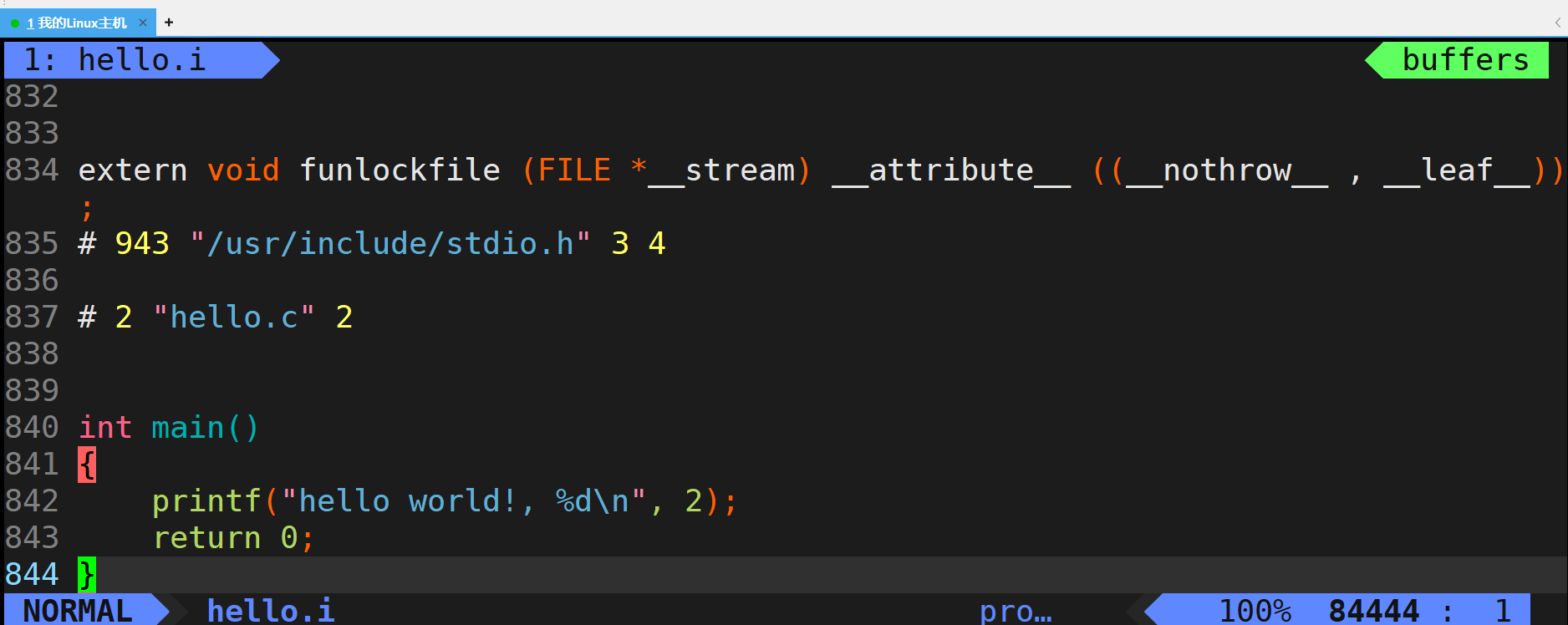Viewport: 1568px width, 625px height.
Task: Click the /usr/include/stdio.h path string
Action: point(390,244)
